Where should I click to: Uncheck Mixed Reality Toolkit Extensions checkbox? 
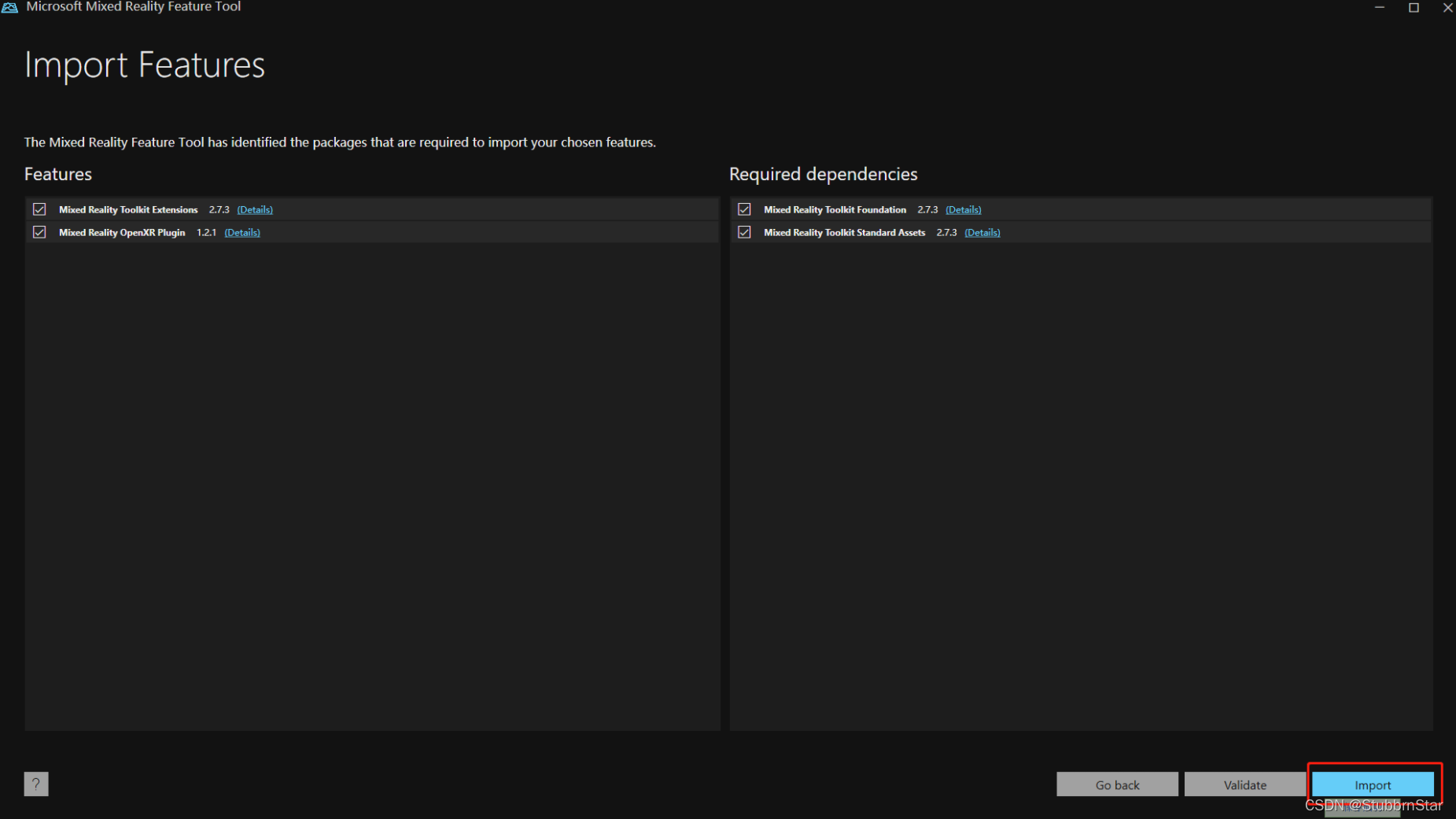(x=39, y=209)
